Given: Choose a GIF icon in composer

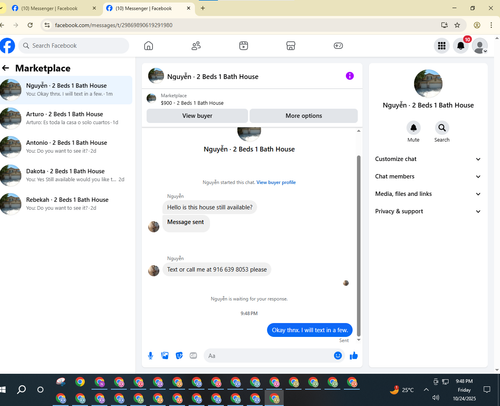Looking at the screenshot, I should (193, 356).
